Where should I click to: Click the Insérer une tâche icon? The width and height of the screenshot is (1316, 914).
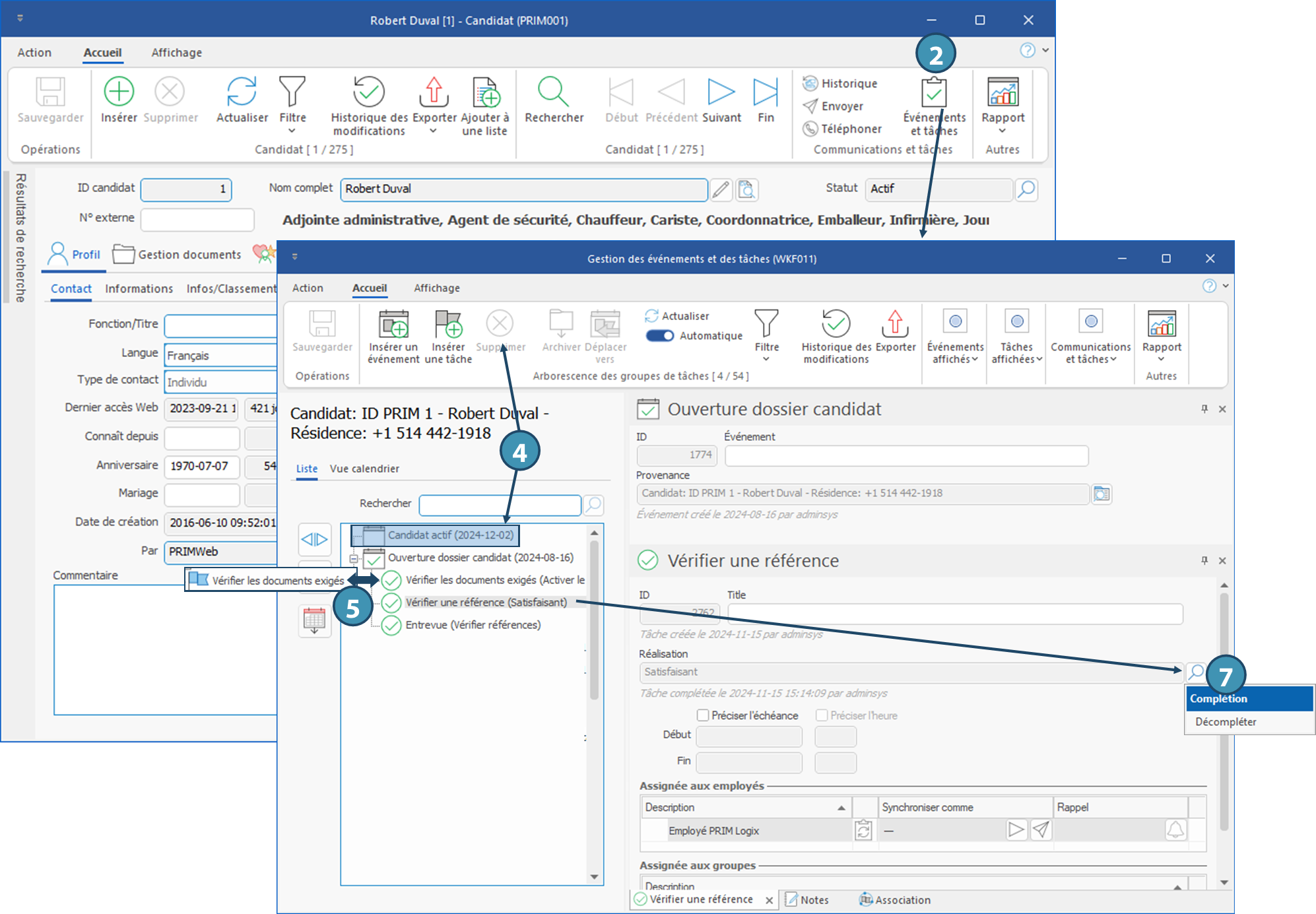(x=448, y=324)
